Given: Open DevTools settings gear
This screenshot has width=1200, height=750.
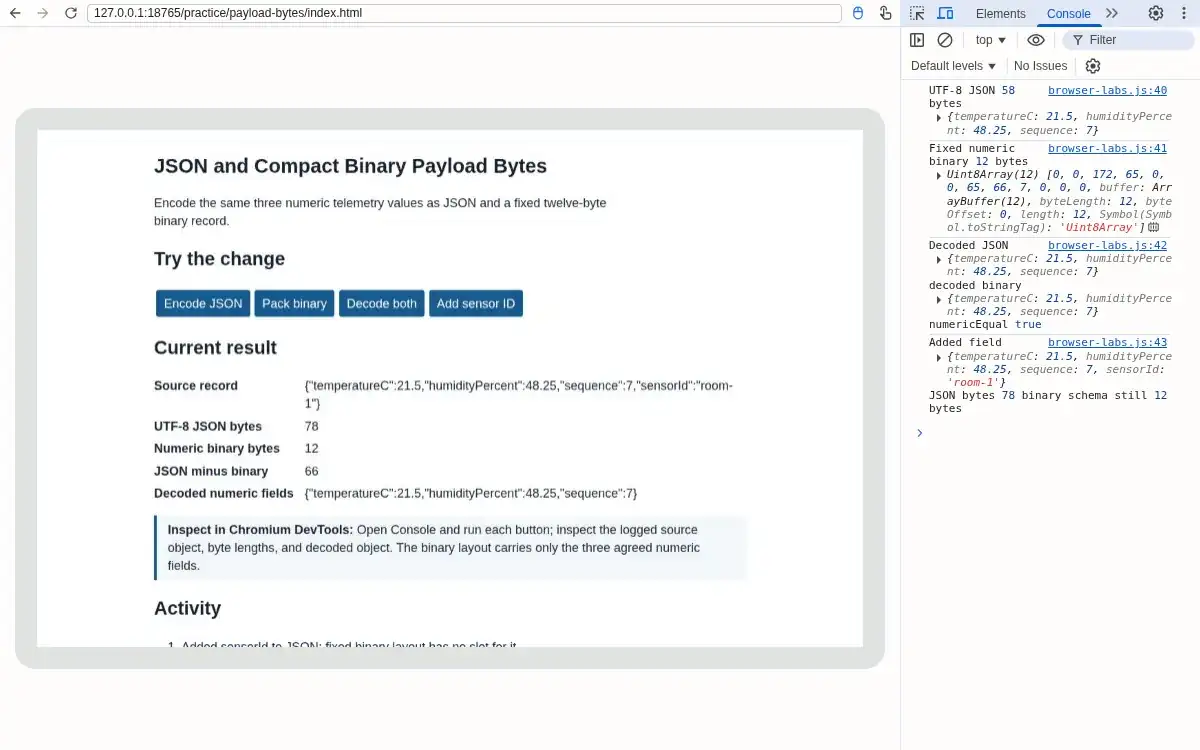Looking at the screenshot, I should coord(1156,13).
